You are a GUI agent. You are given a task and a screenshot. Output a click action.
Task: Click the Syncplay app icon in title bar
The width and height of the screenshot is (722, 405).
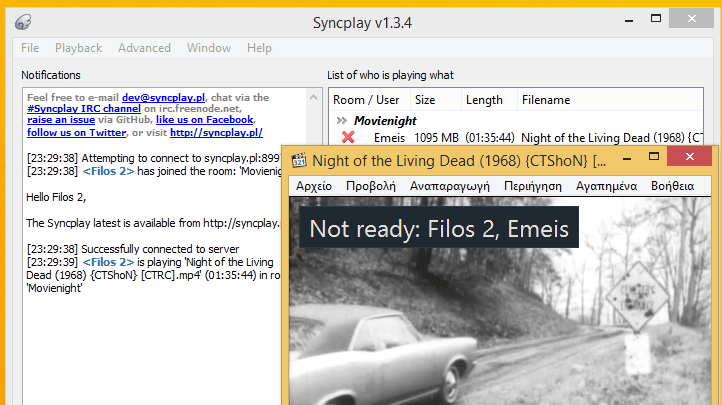pyautogui.click(x=23, y=22)
